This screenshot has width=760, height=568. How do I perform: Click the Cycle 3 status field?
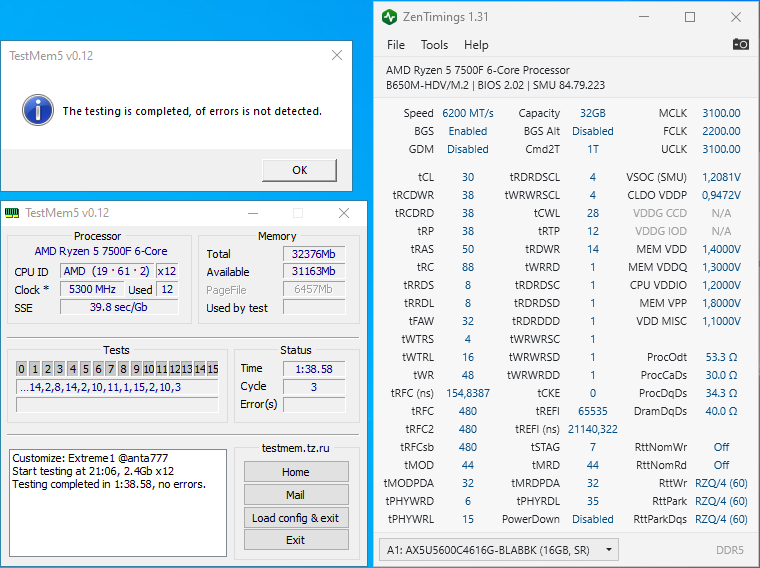tap(314, 387)
